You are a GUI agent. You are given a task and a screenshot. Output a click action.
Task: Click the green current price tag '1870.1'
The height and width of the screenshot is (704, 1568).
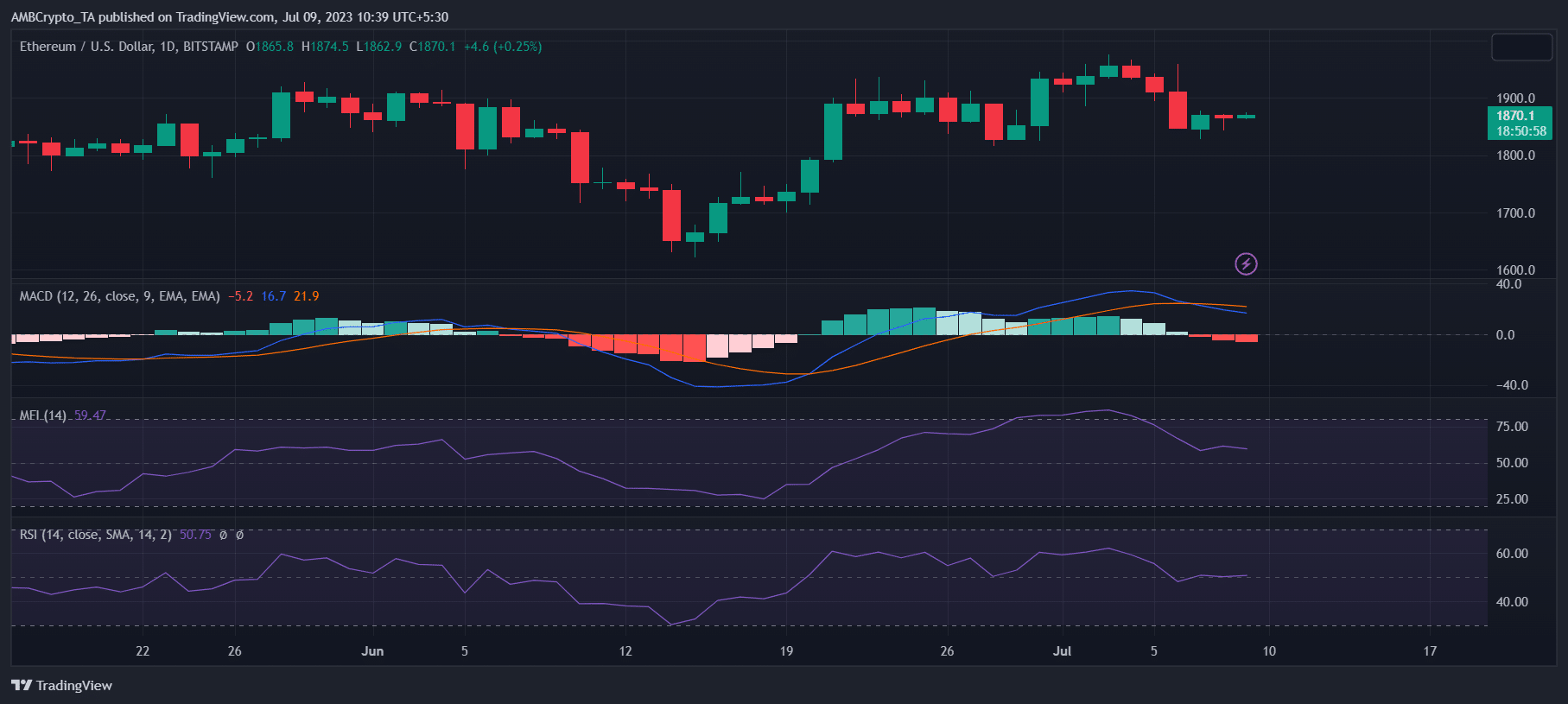1516,116
